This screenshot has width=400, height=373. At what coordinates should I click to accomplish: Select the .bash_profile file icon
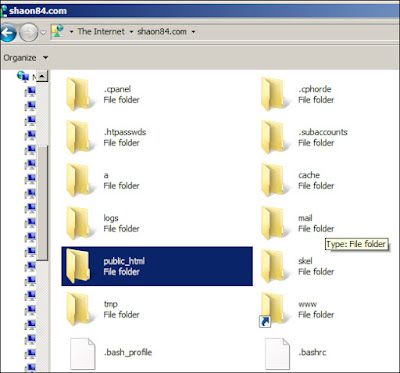click(x=83, y=353)
